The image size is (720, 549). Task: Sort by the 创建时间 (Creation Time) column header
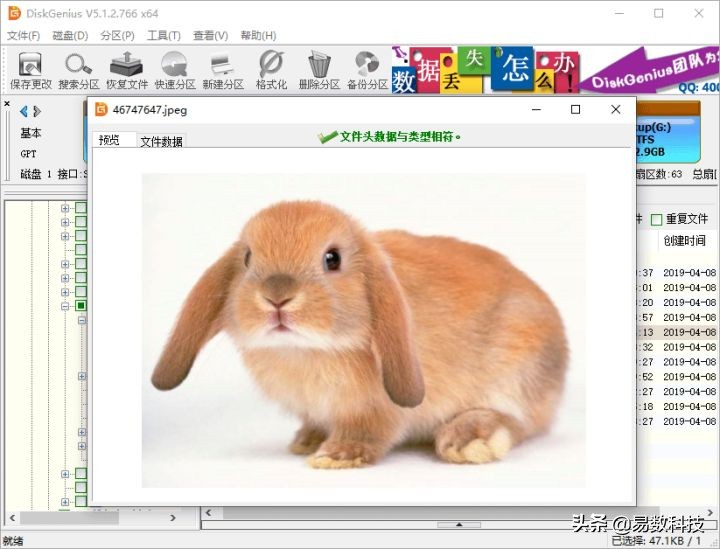(x=685, y=241)
